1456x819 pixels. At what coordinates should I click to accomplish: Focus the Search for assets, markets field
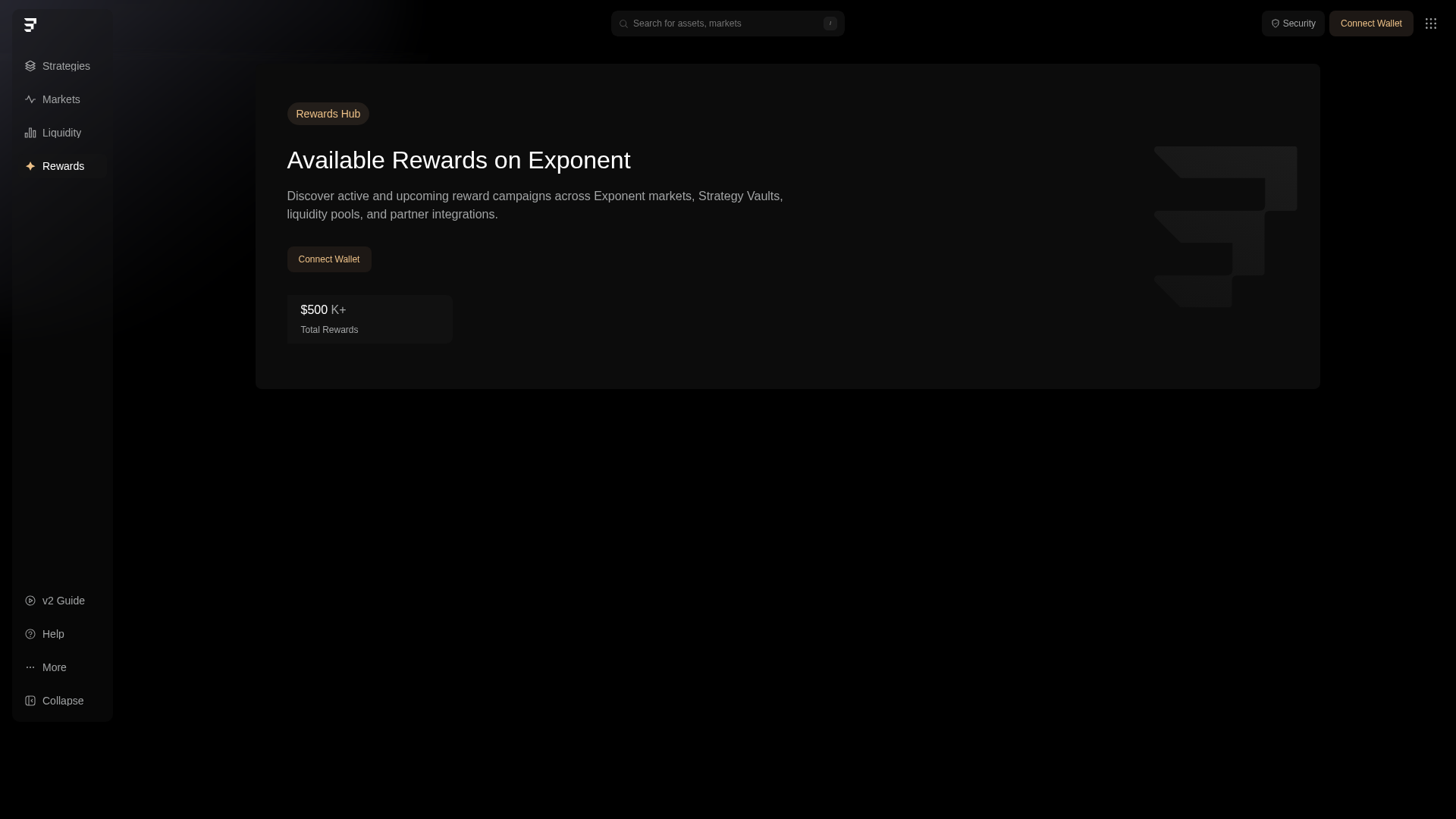coord(728,24)
